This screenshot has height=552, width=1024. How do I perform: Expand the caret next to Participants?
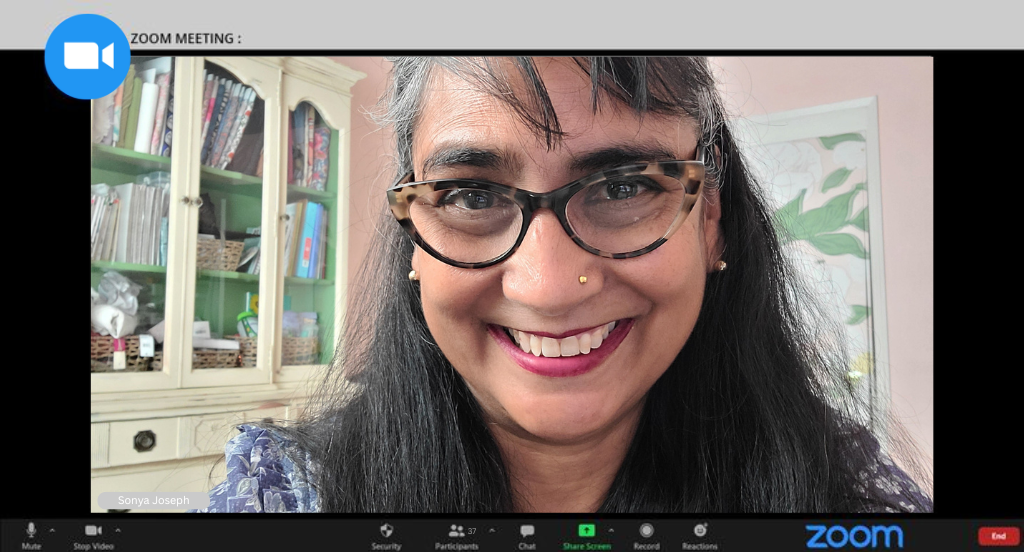click(491, 530)
